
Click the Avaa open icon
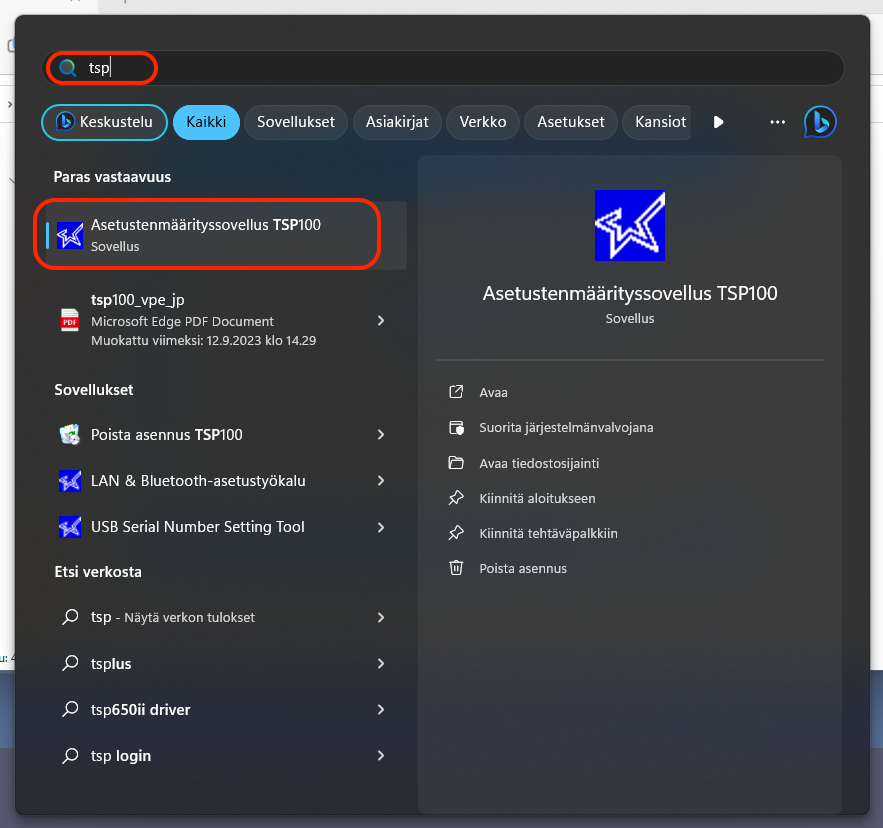point(456,392)
